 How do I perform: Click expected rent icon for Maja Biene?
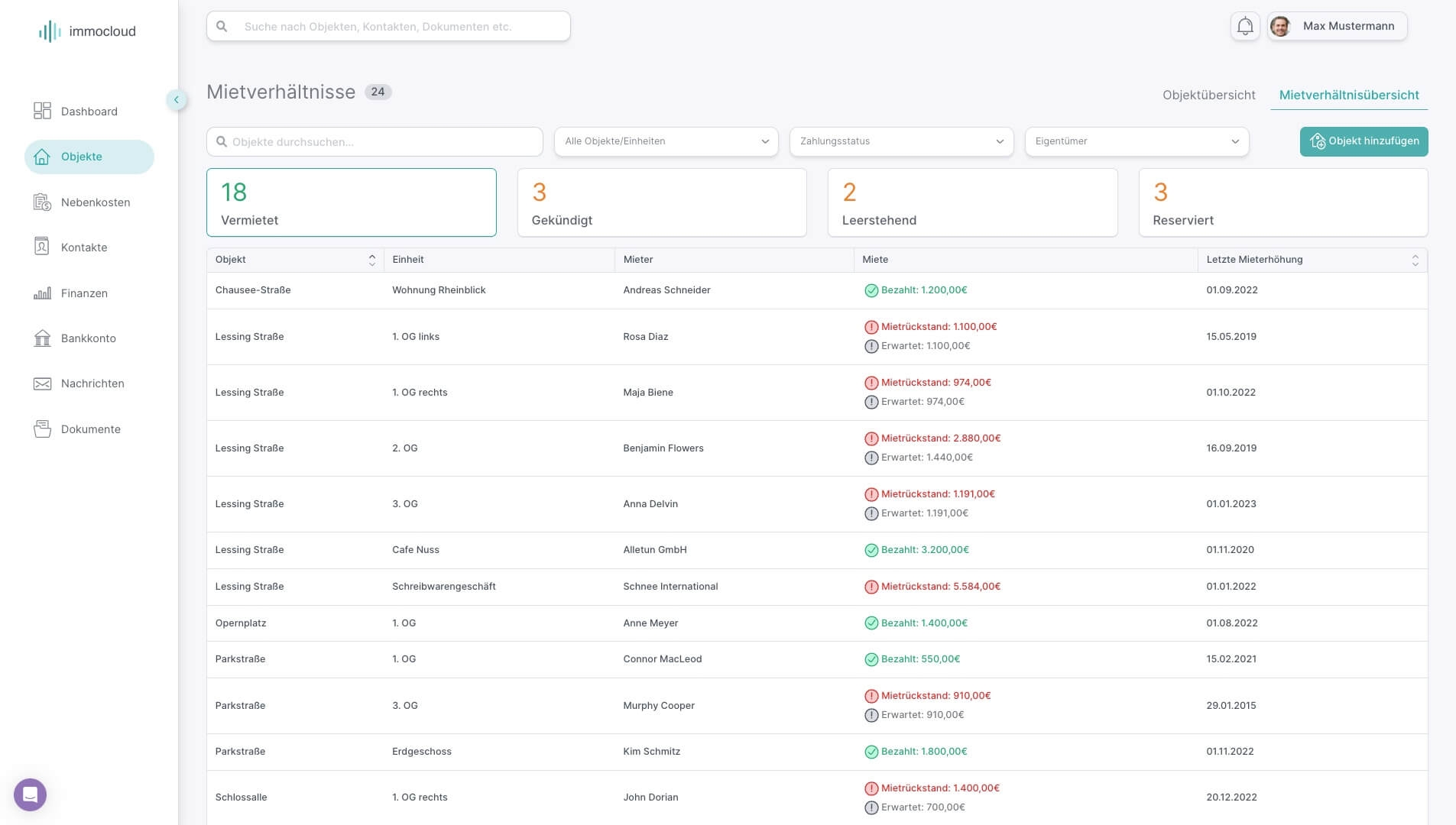coord(871,402)
